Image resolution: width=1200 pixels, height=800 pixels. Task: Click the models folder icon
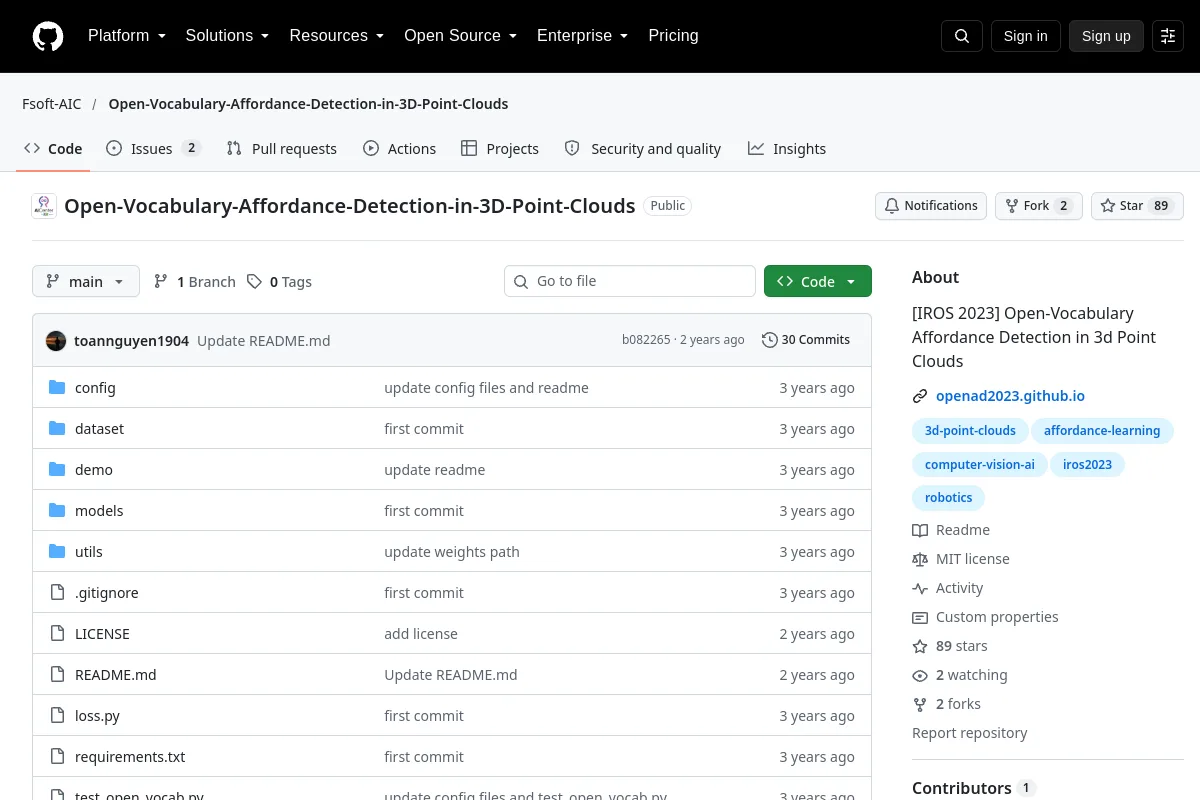point(57,511)
